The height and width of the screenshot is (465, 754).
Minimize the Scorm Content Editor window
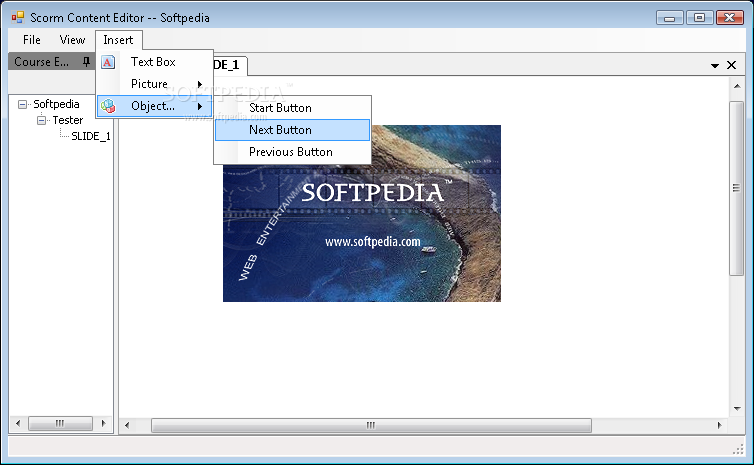click(669, 18)
